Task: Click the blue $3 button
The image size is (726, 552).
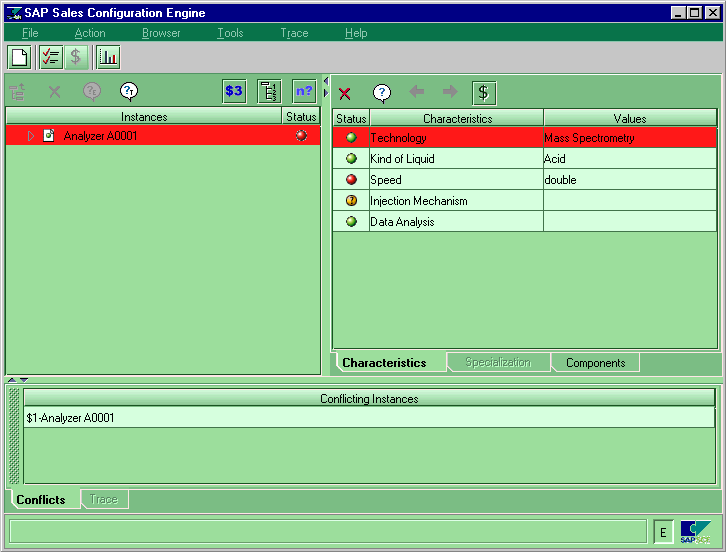Action: pyautogui.click(x=234, y=91)
